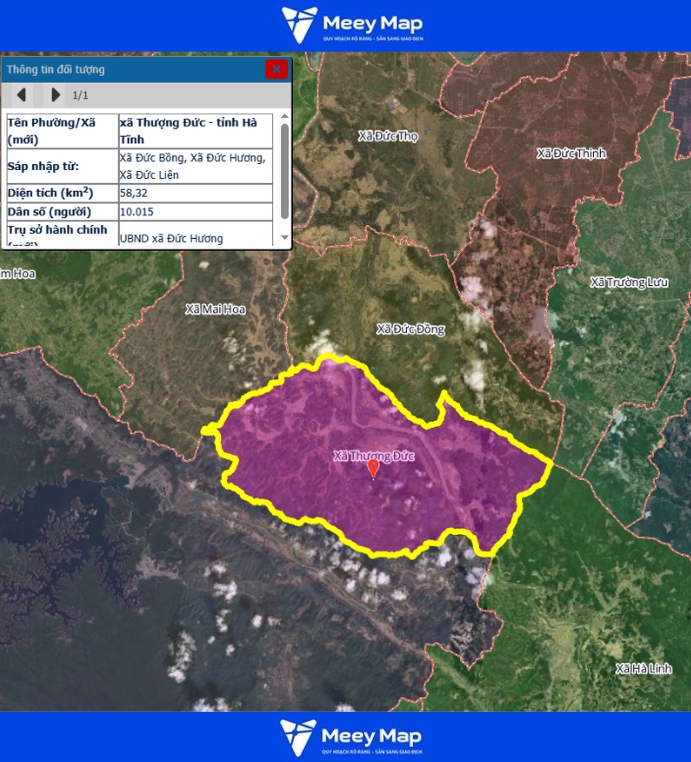Click the red location pin on Xã Thượng Đức
This screenshot has height=762, width=691.
tap(373, 469)
